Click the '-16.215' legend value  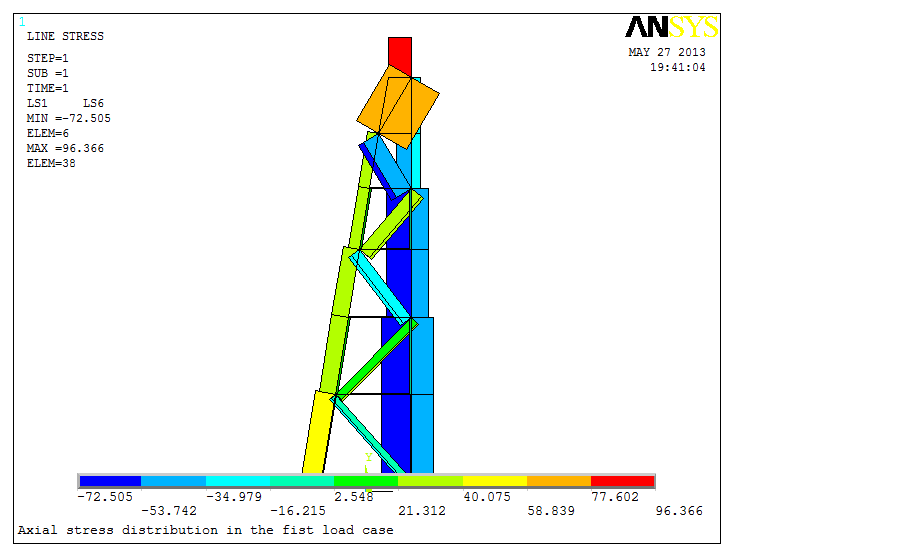(298, 511)
